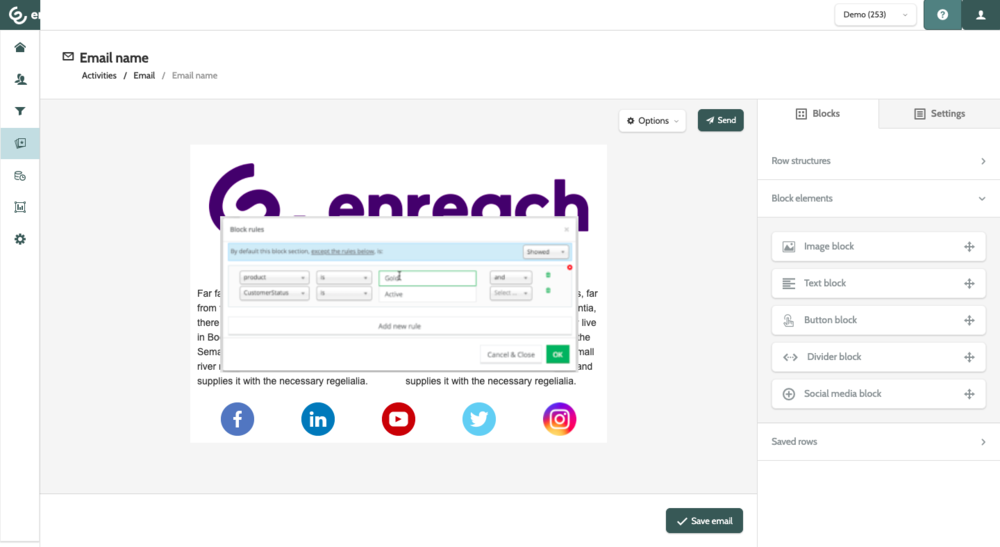Image resolution: width=1000 pixels, height=547 pixels.
Task: Click Add new rule
Action: pos(399,326)
